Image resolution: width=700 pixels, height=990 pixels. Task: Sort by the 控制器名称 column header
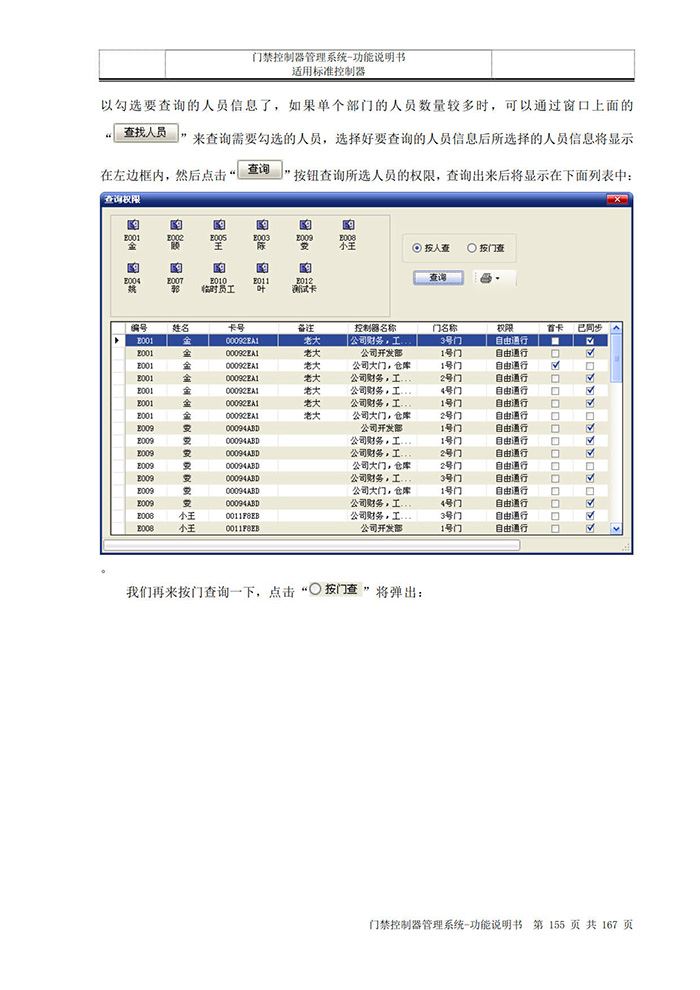[x=376, y=328]
